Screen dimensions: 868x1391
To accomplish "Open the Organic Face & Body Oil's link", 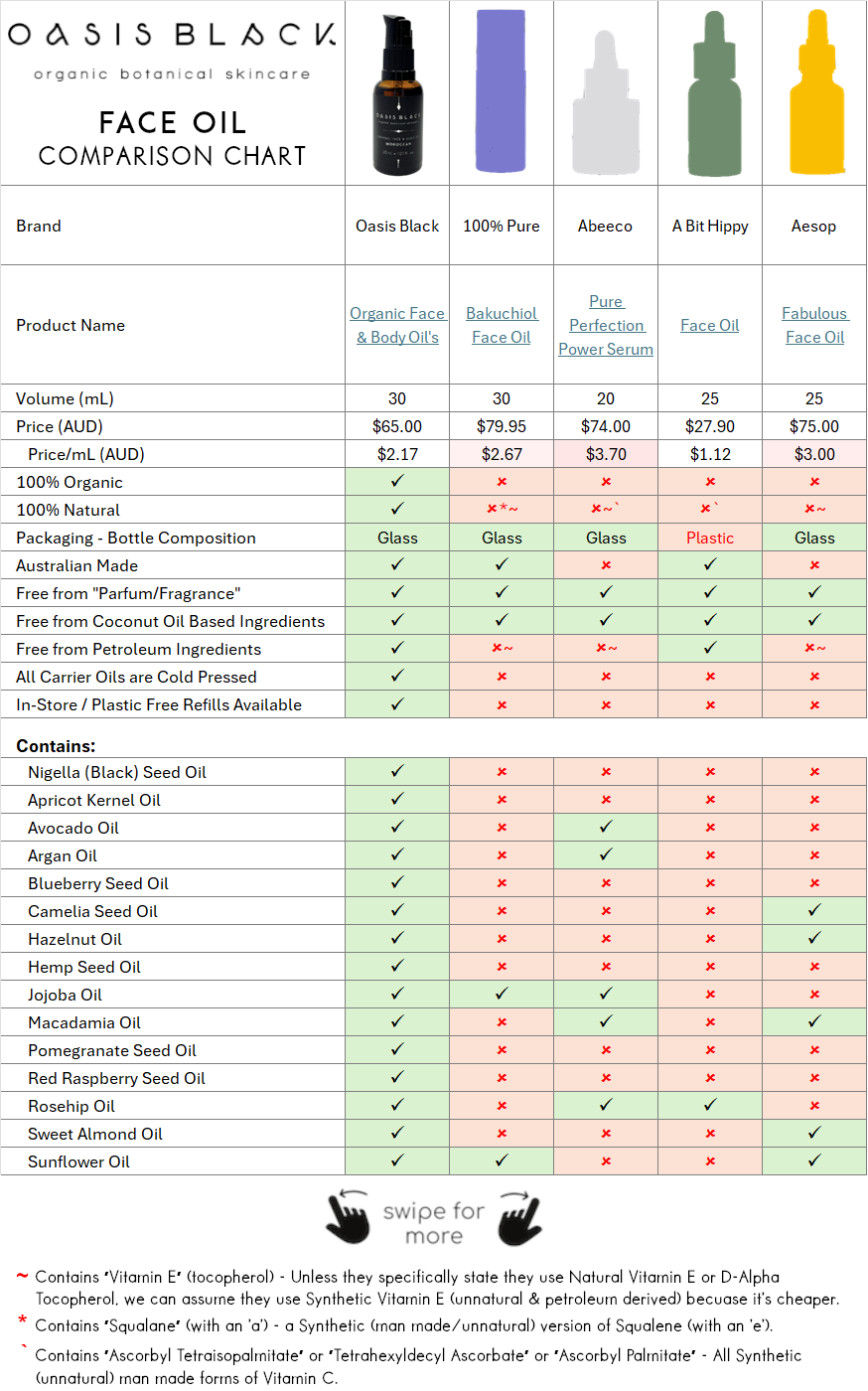I will tap(397, 325).
